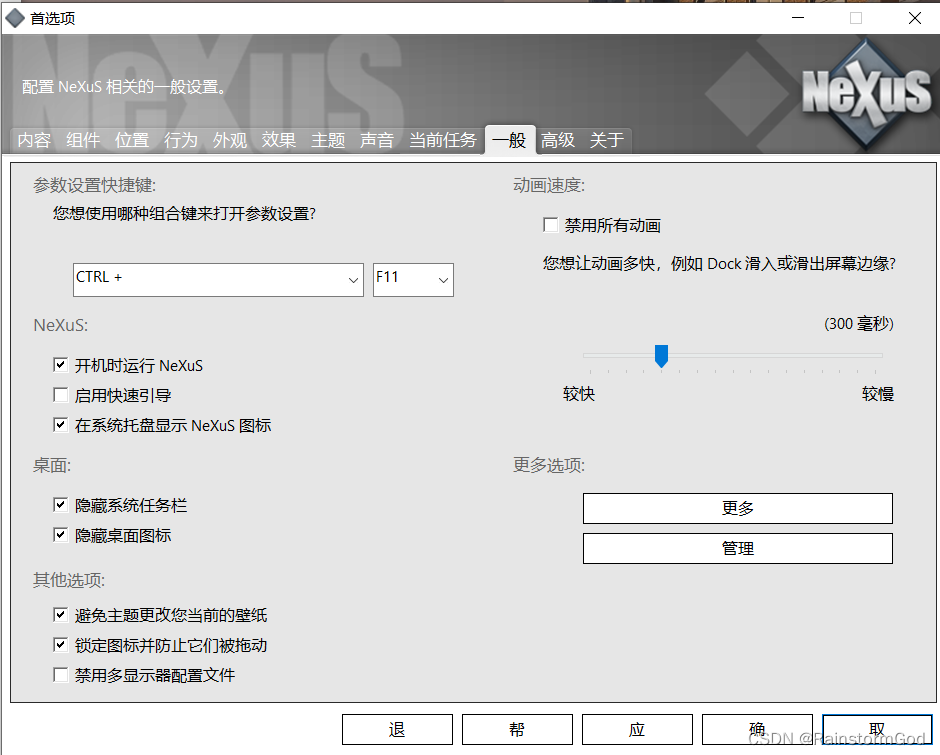Enable 禁用所有动画 checkbox
The height and width of the screenshot is (755, 940).
[x=550, y=225]
